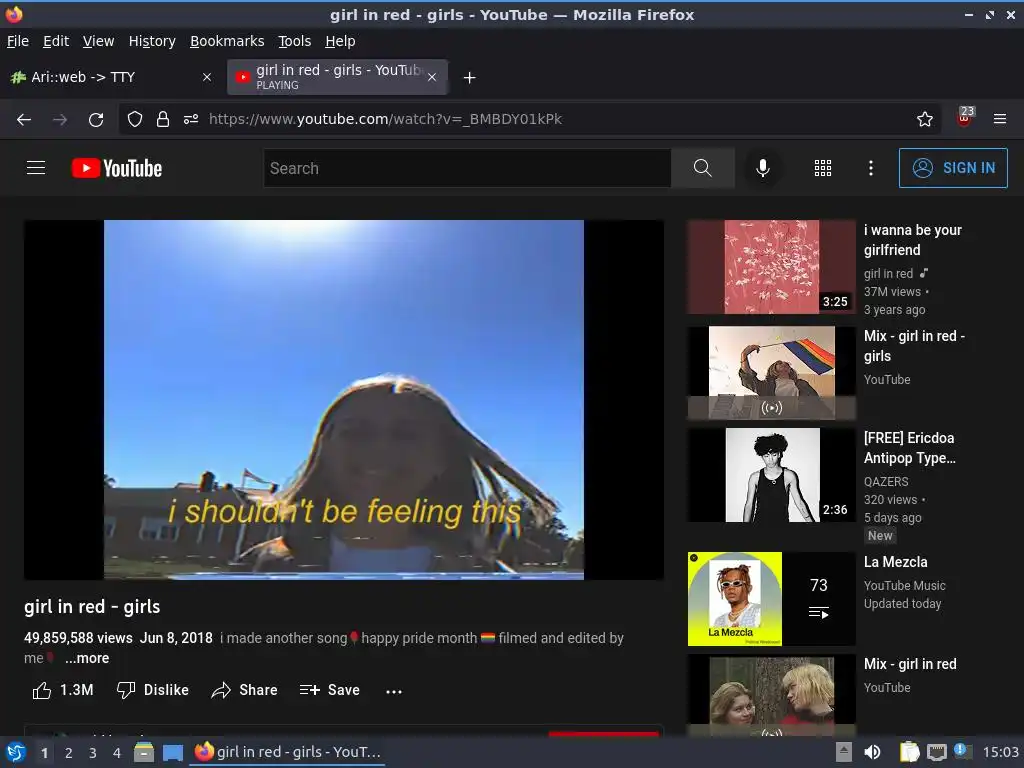Screen dimensions: 1024x768
Task: Open the Mix - girl in red - girls thumbnail
Action: click(771, 373)
